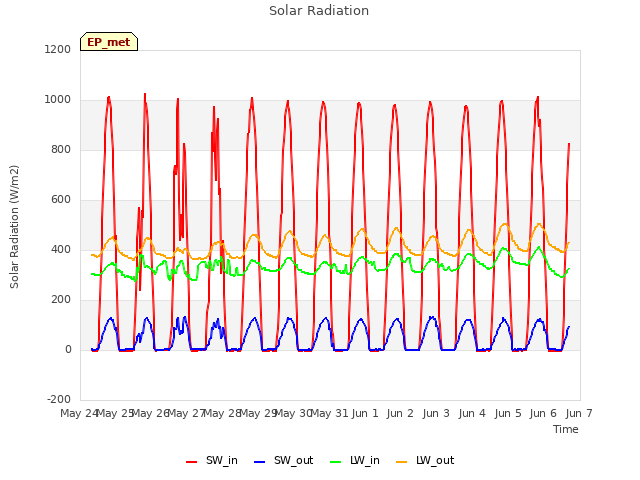Click the 400 y-axis tick label
The image size is (640, 480).
61,249
